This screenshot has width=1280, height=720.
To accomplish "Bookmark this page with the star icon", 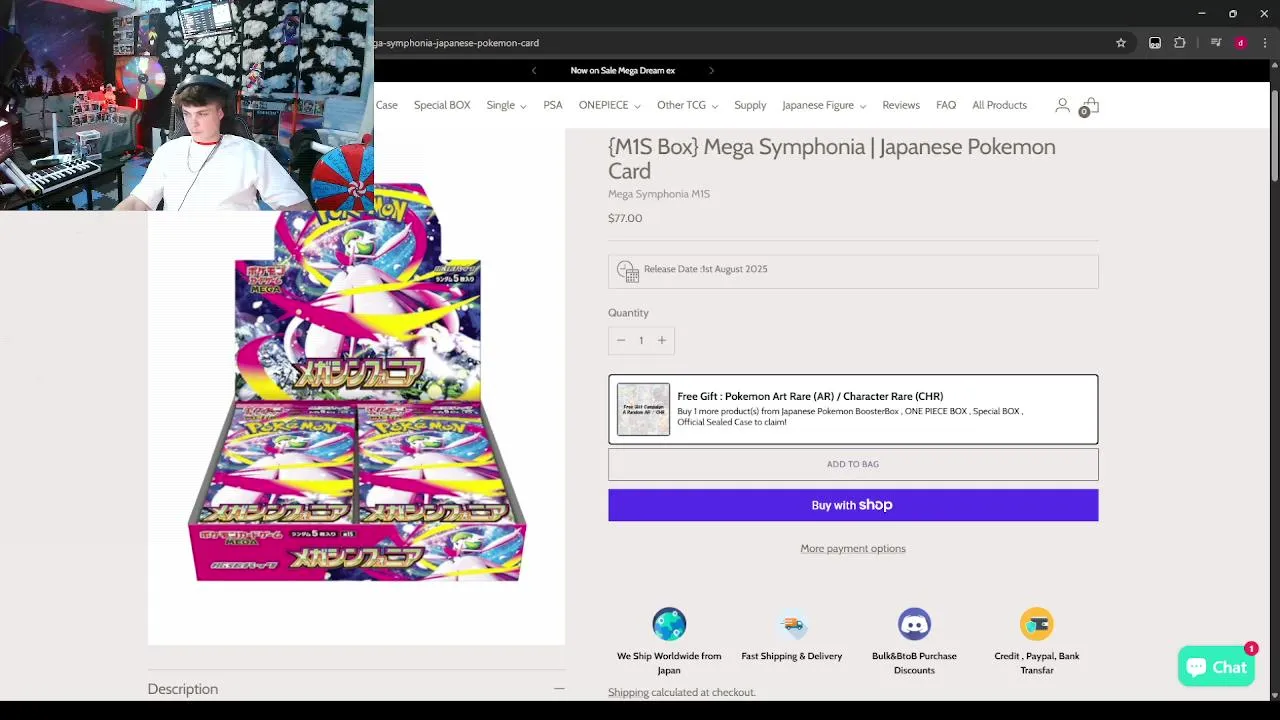I will 1121,43.
